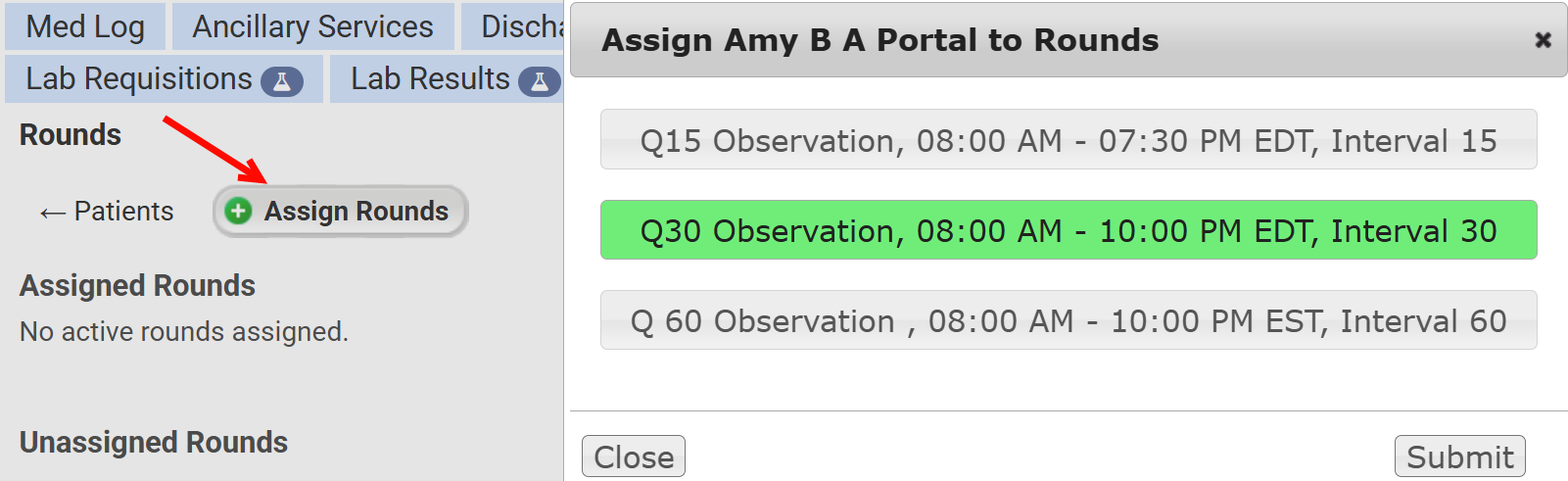This screenshot has height=481, width=1568.
Task: Return to Patients via the link
Action: tap(123, 212)
